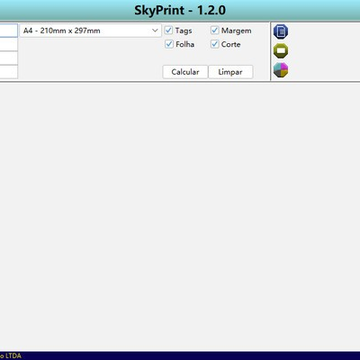Disable the Folha checkbox
This screenshot has height=360, width=360.
click(169, 44)
